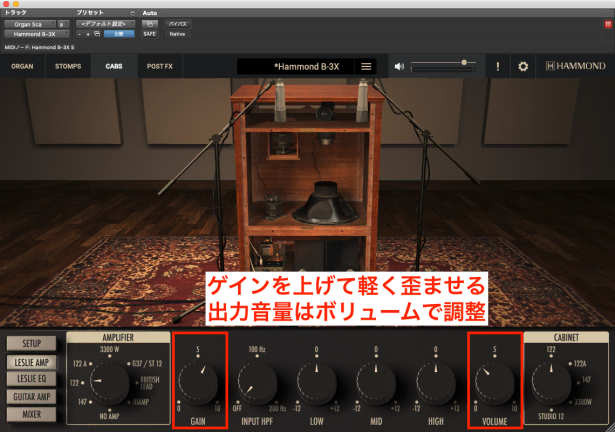
Task: Click the LOW EQ knob
Action: click(317, 383)
